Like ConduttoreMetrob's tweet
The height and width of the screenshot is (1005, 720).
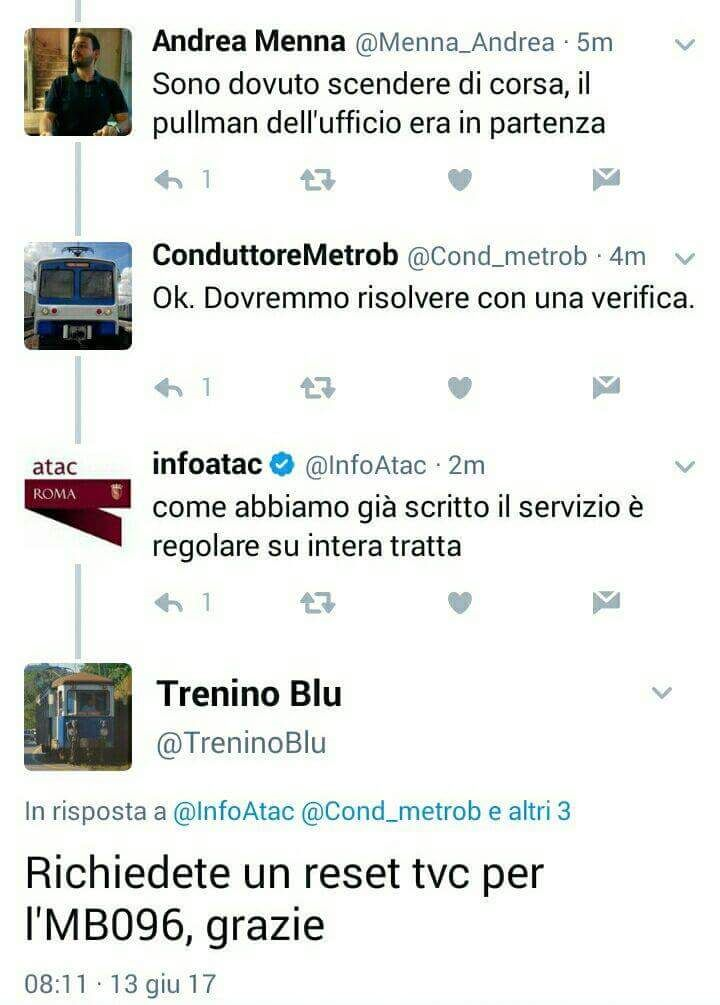click(459, 388)
